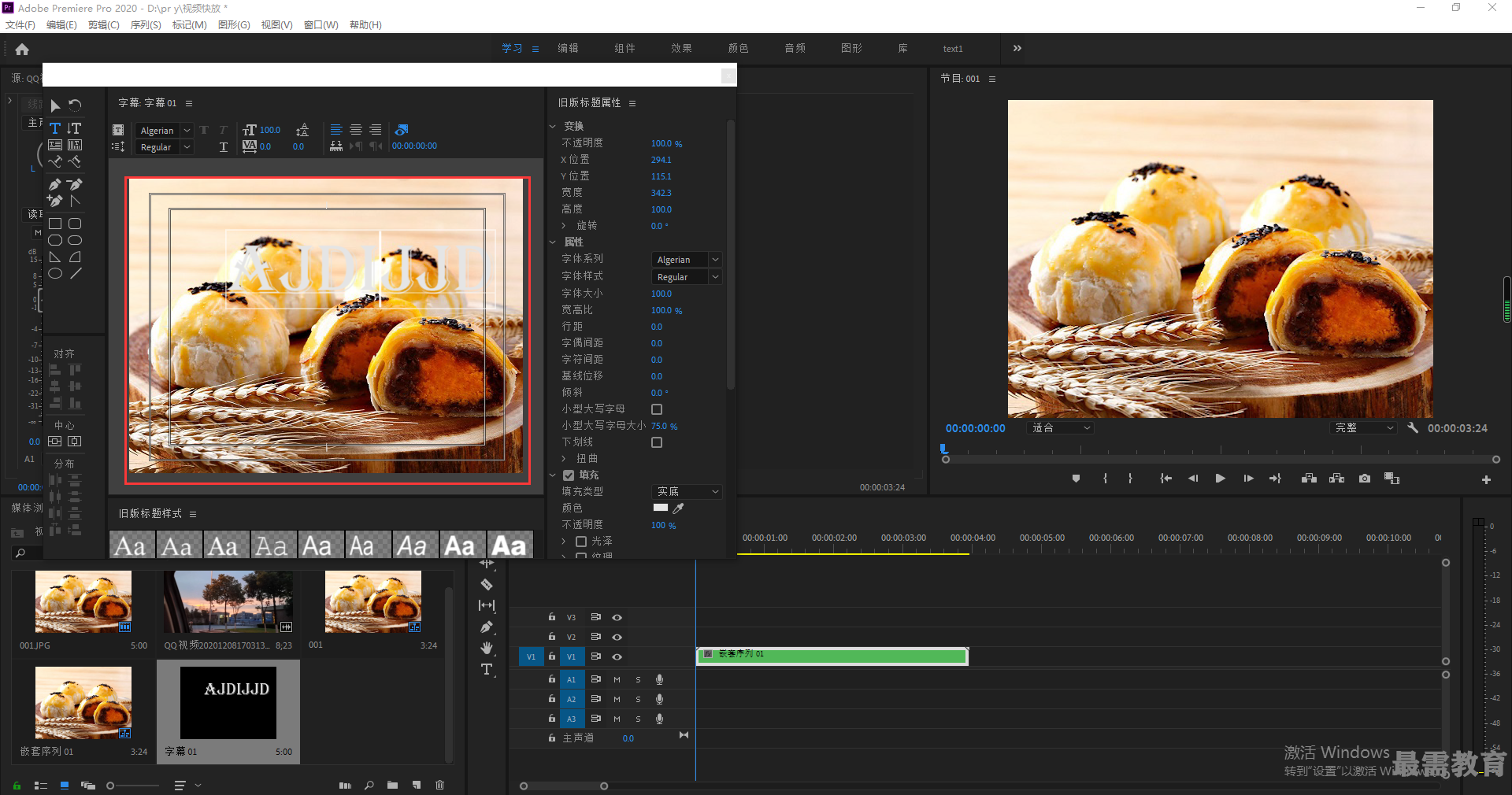Select the Rectangle shape tool
The height and width of the screenshot is (795, 1512).
(55, 224)
